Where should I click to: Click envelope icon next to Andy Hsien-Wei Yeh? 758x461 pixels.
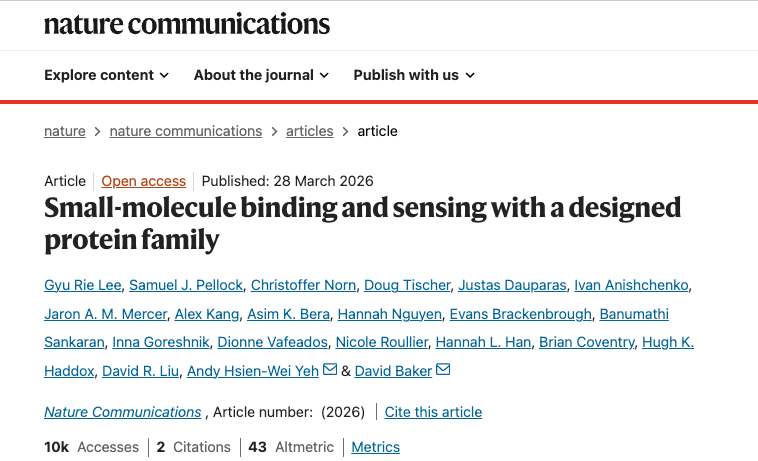[x=329, y=371]
